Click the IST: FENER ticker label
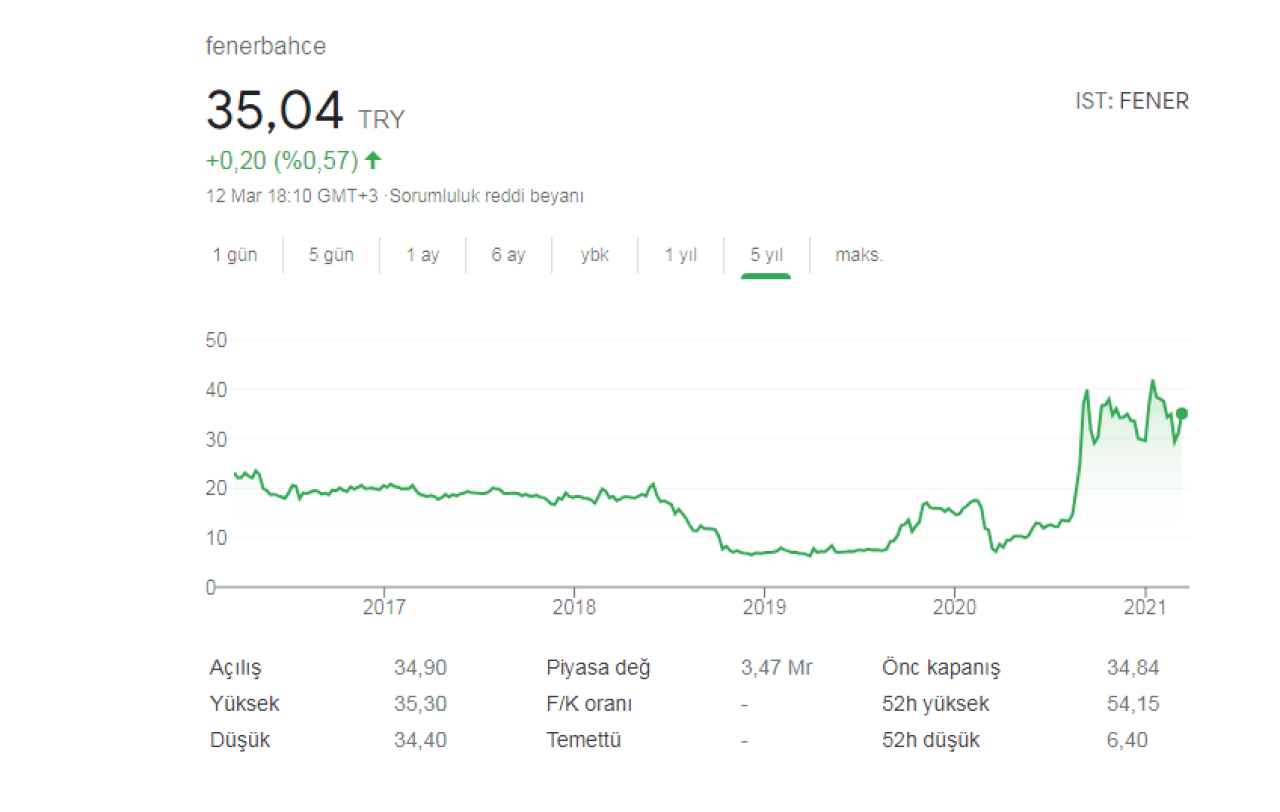1280x812 pixels. [1132, 101]
